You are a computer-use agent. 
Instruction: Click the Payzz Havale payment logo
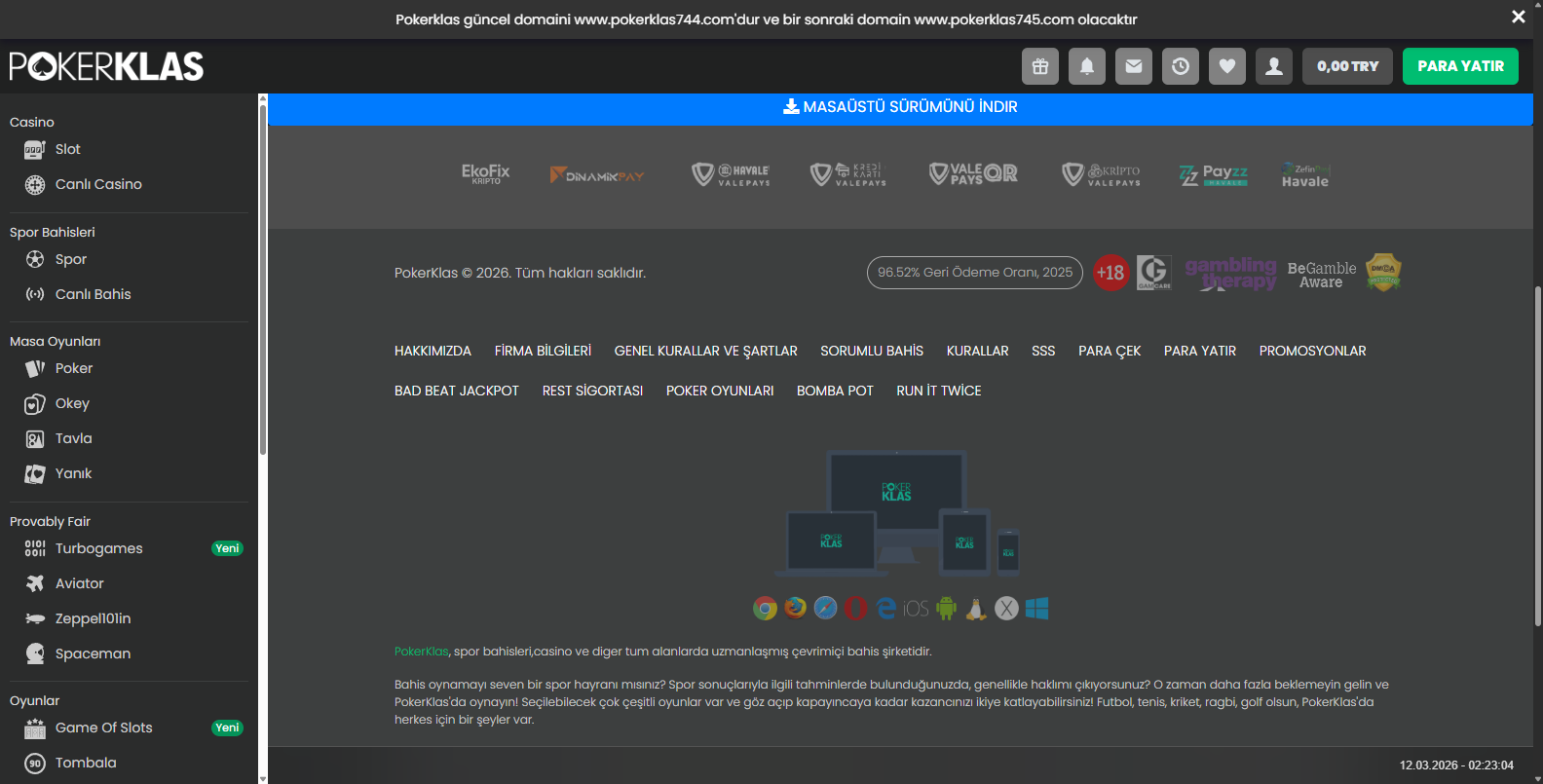click(1214, 175)
